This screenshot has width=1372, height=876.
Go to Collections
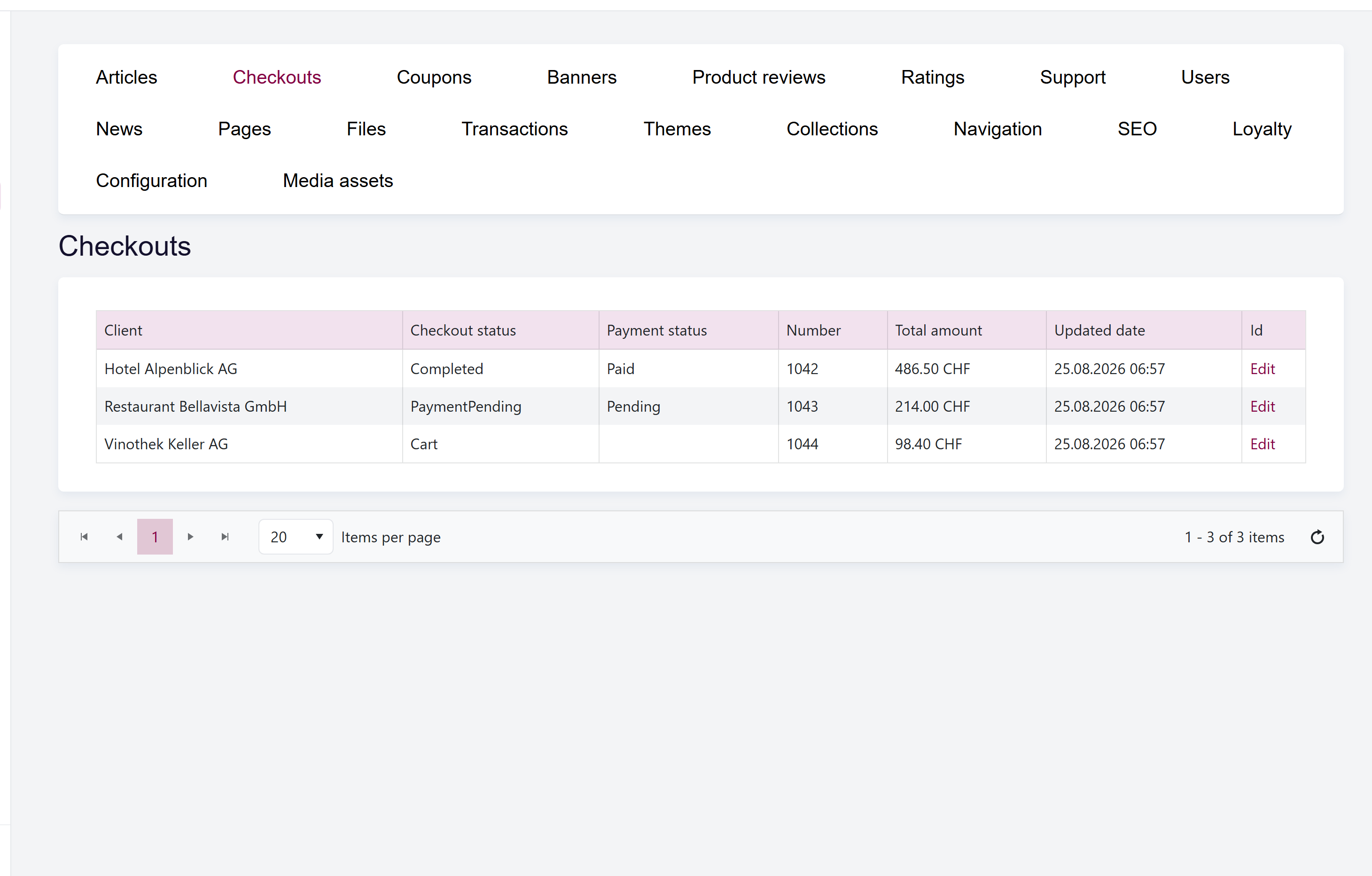tap(832, 129)
